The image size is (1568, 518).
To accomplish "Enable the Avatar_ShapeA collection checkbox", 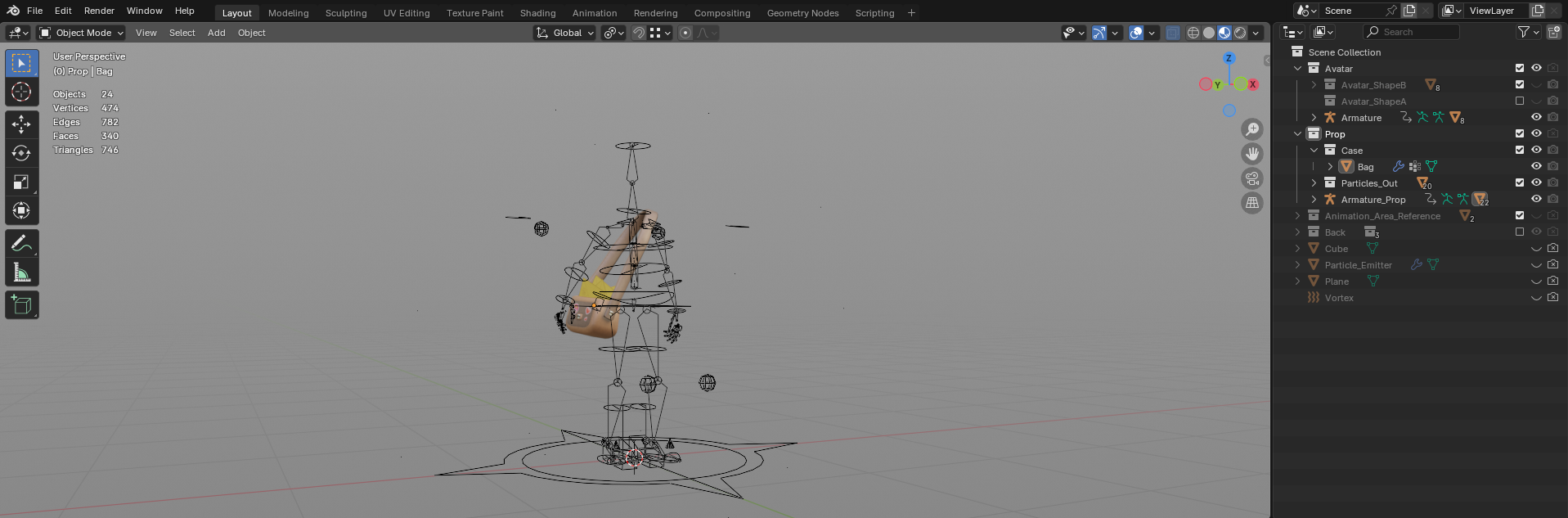I will (x=1519, y=101).
